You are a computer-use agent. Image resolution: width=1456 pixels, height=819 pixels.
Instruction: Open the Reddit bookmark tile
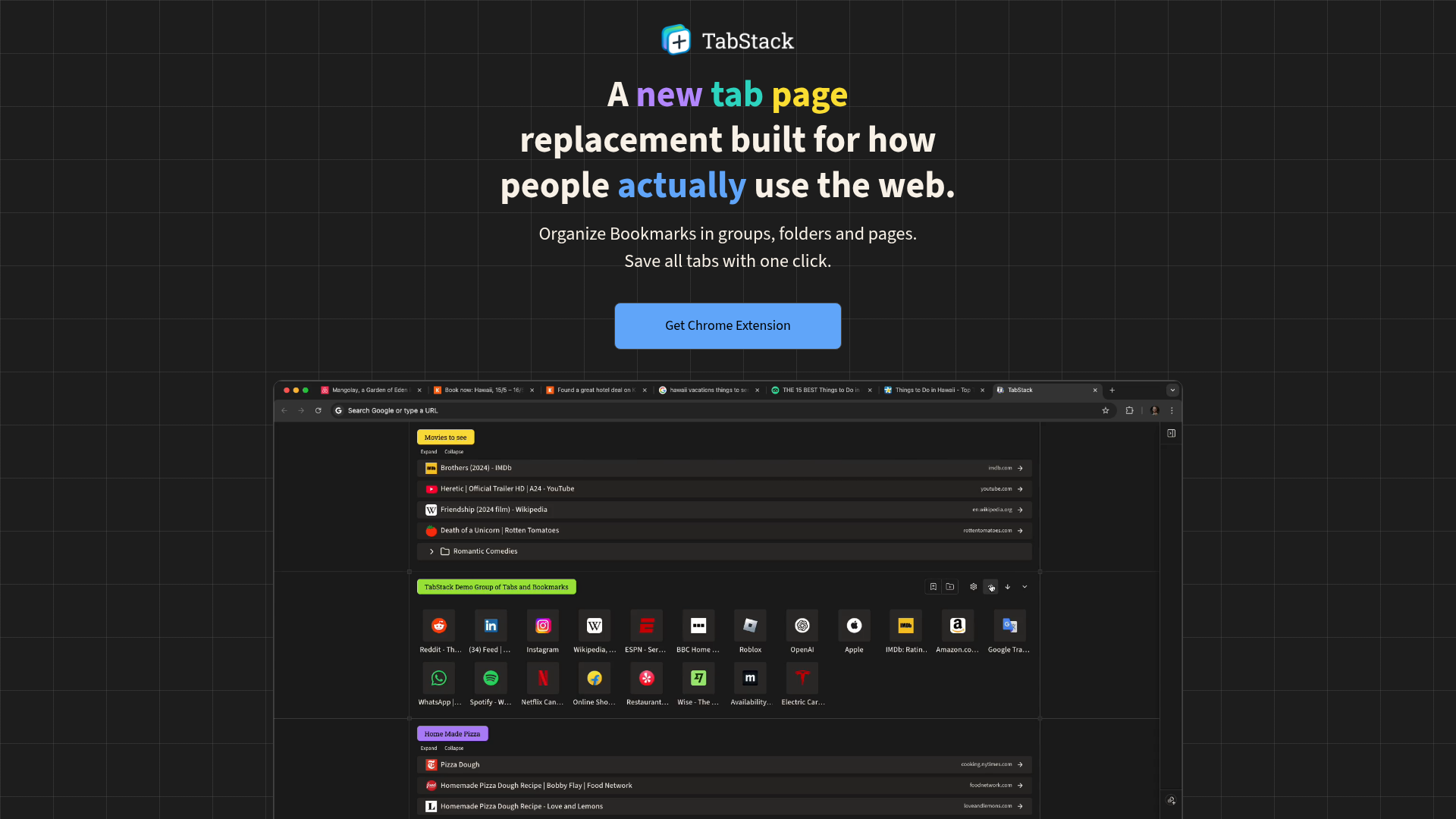click(439, 626)
